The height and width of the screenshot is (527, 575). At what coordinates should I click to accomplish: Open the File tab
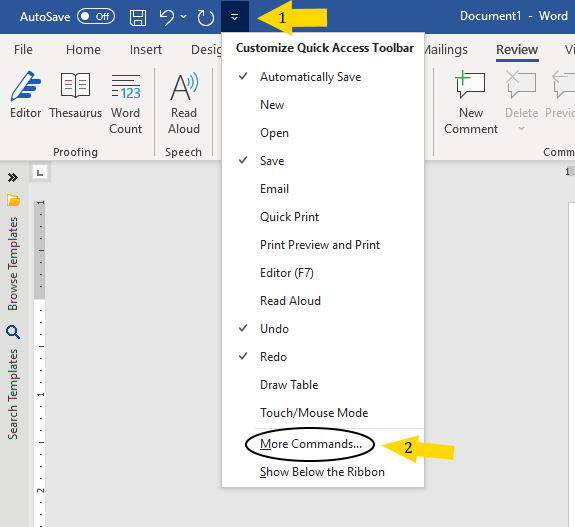coord(23,50)
